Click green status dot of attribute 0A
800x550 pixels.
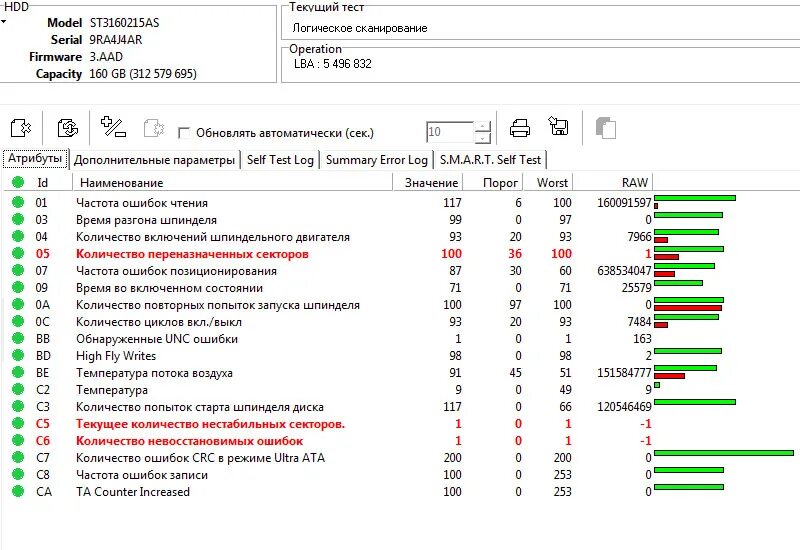[18, 304]
